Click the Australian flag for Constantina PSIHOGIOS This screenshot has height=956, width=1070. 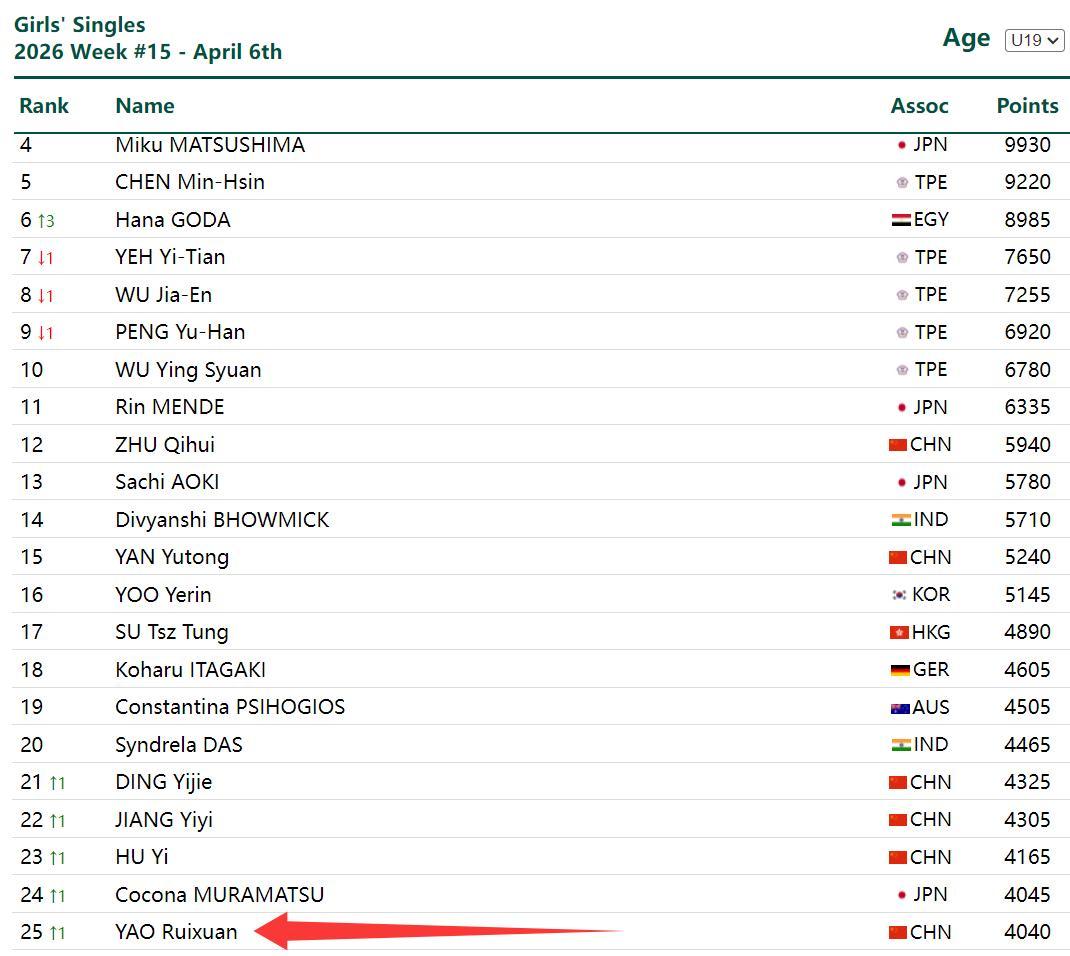[x=899, y=708]
